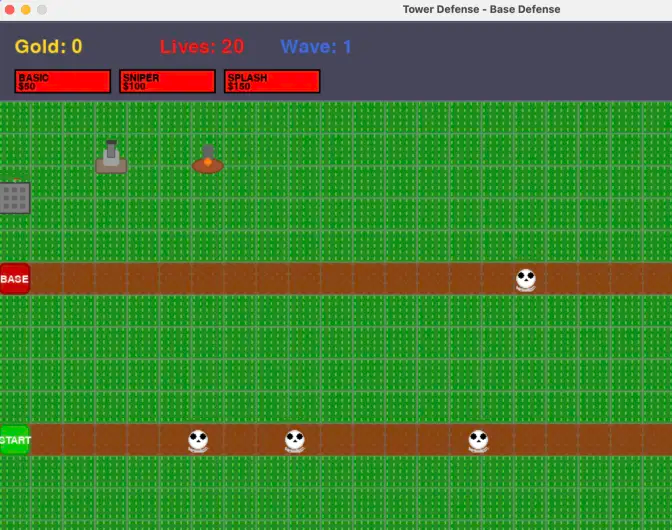Click the leftmost skull enemy on lower path
Viewport: 672px width, 530px height.
(198, 440)
